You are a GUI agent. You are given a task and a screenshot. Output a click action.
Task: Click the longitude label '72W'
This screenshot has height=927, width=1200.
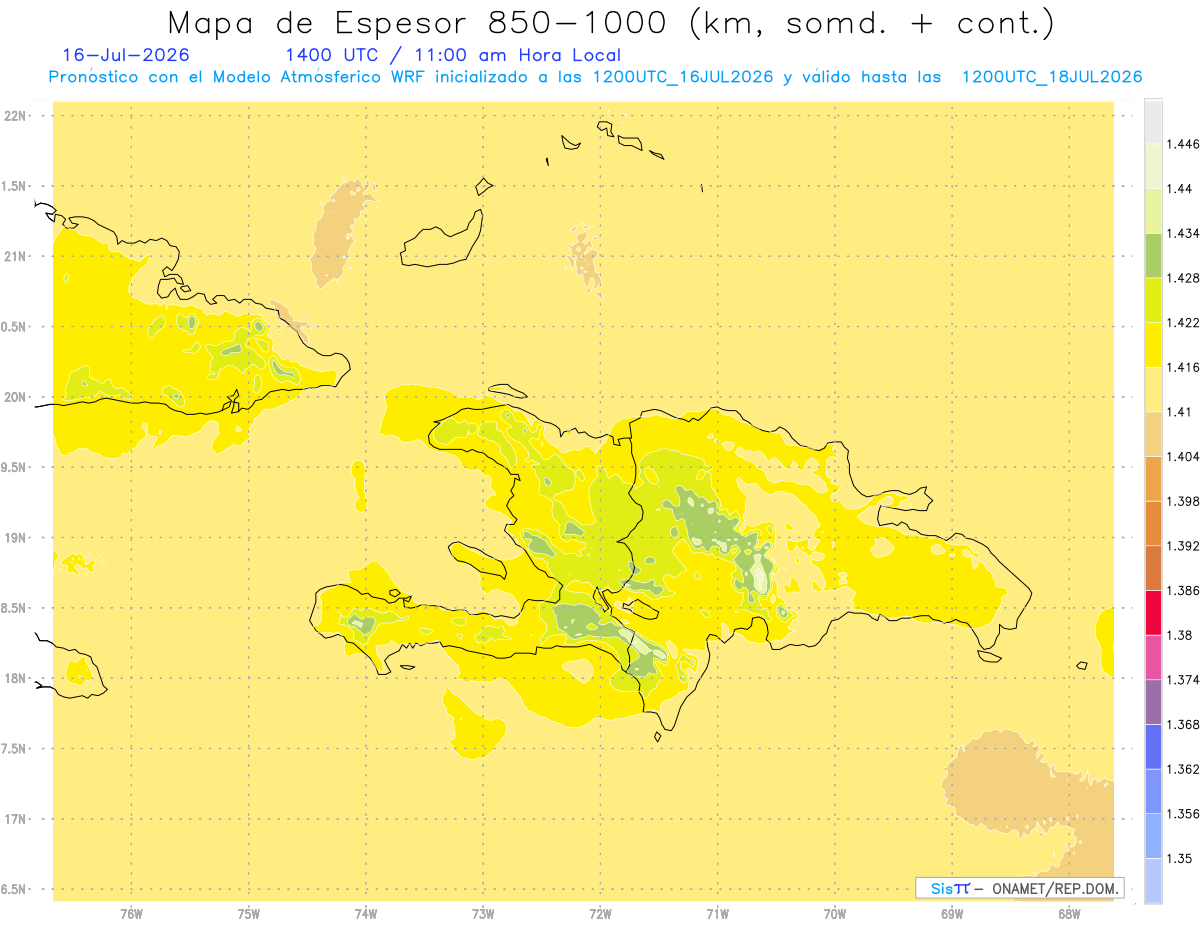pos(600,914)
